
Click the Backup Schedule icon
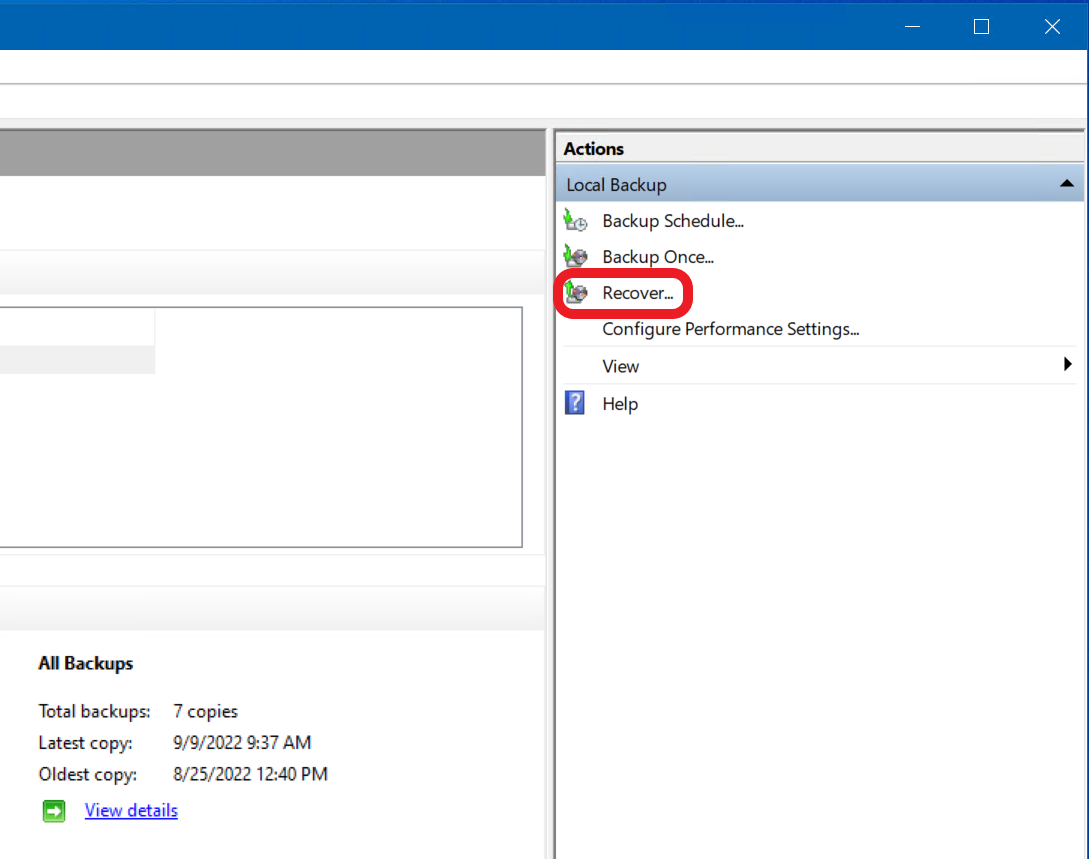tap(575, 221)
